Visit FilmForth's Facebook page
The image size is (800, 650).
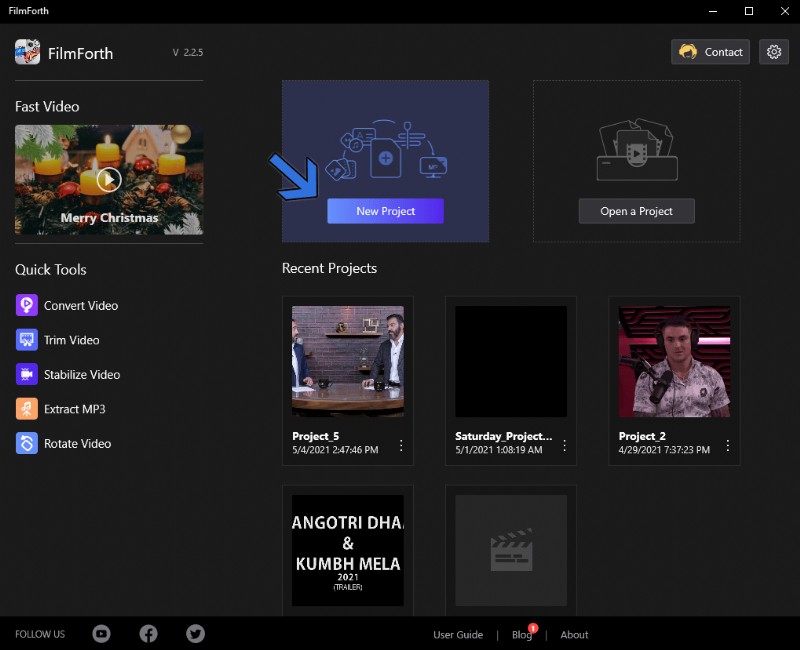148,634
